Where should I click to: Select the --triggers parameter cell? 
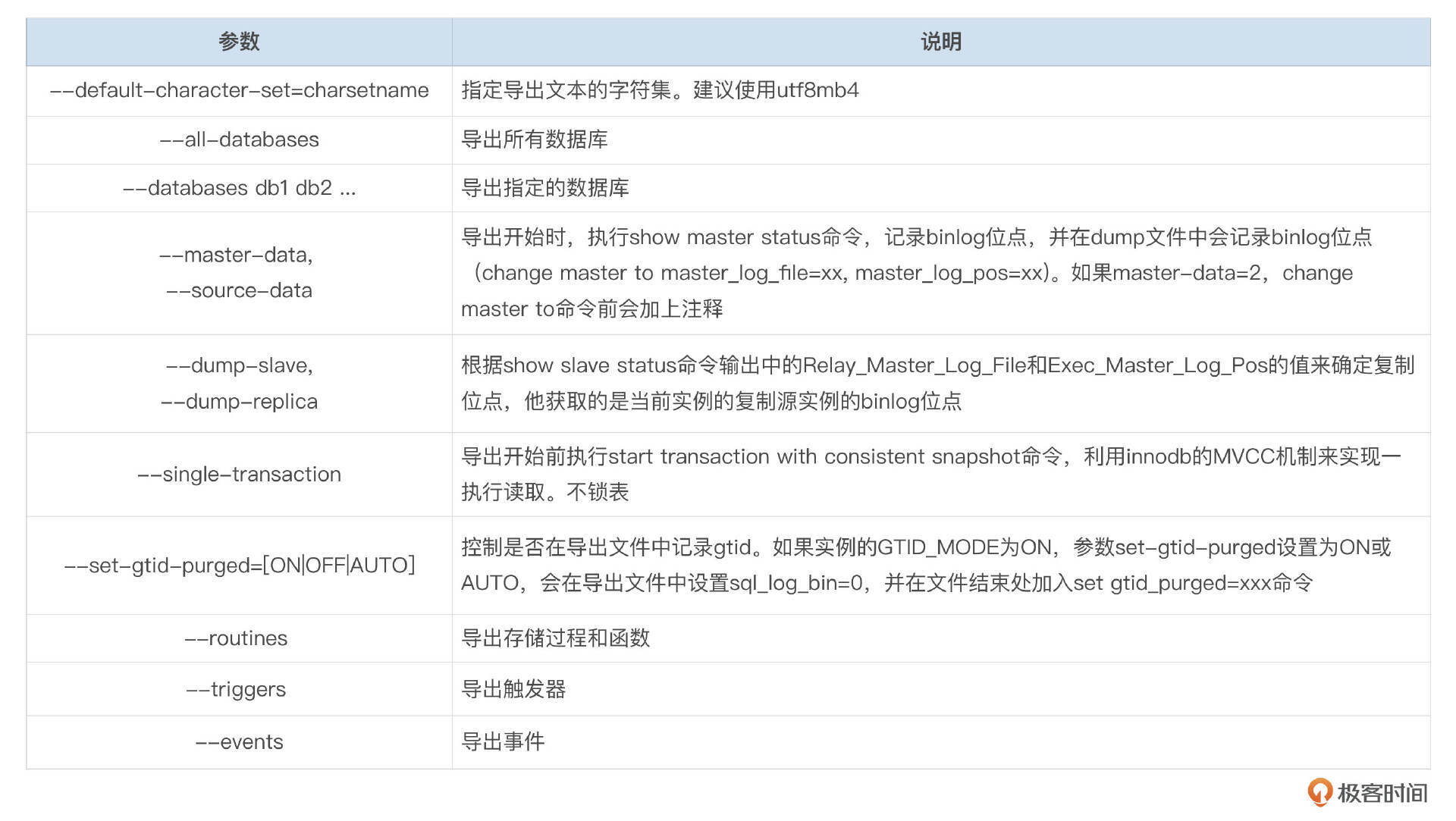click(236, 689)
